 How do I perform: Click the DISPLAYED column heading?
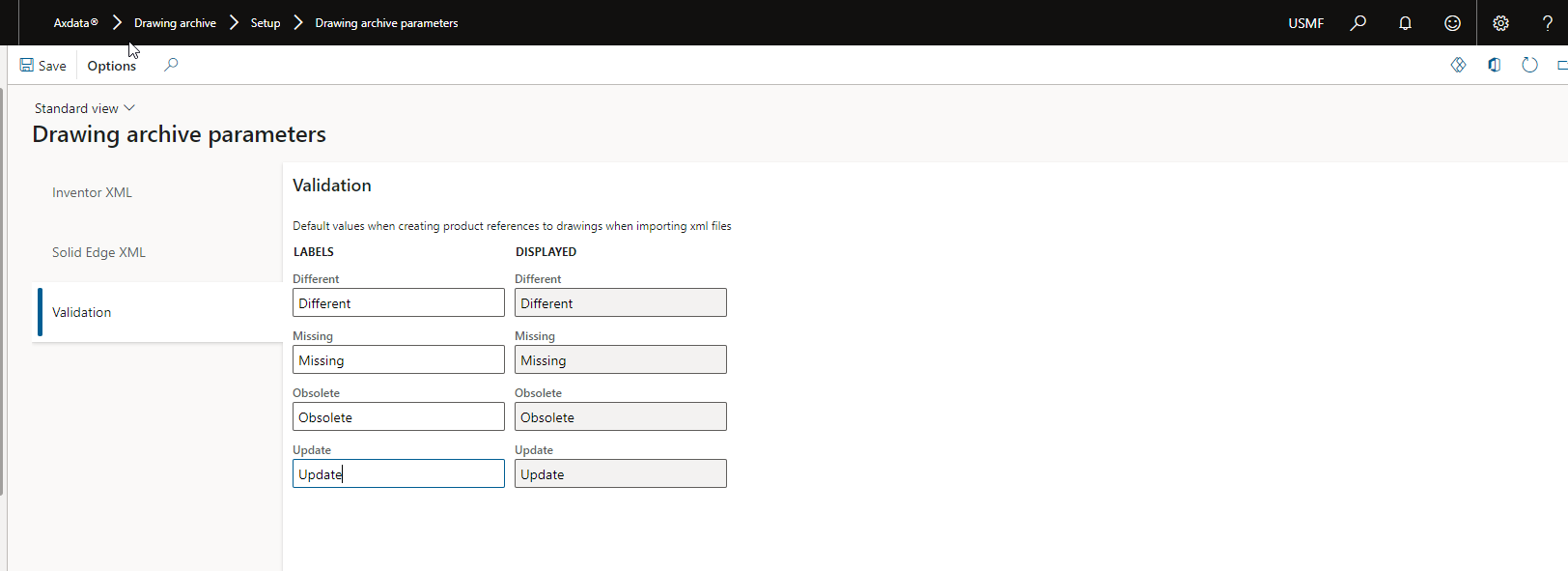point(546,251)
